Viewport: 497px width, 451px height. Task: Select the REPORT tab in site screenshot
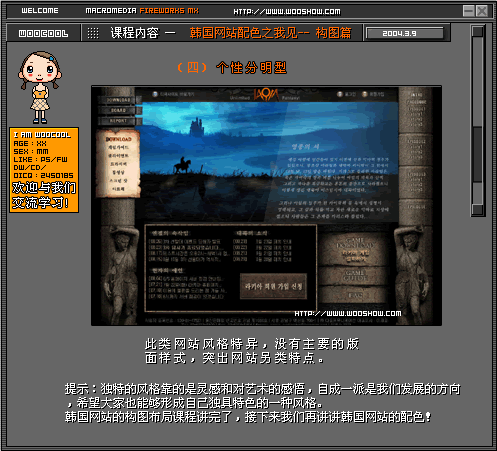(x=119, y=121)
